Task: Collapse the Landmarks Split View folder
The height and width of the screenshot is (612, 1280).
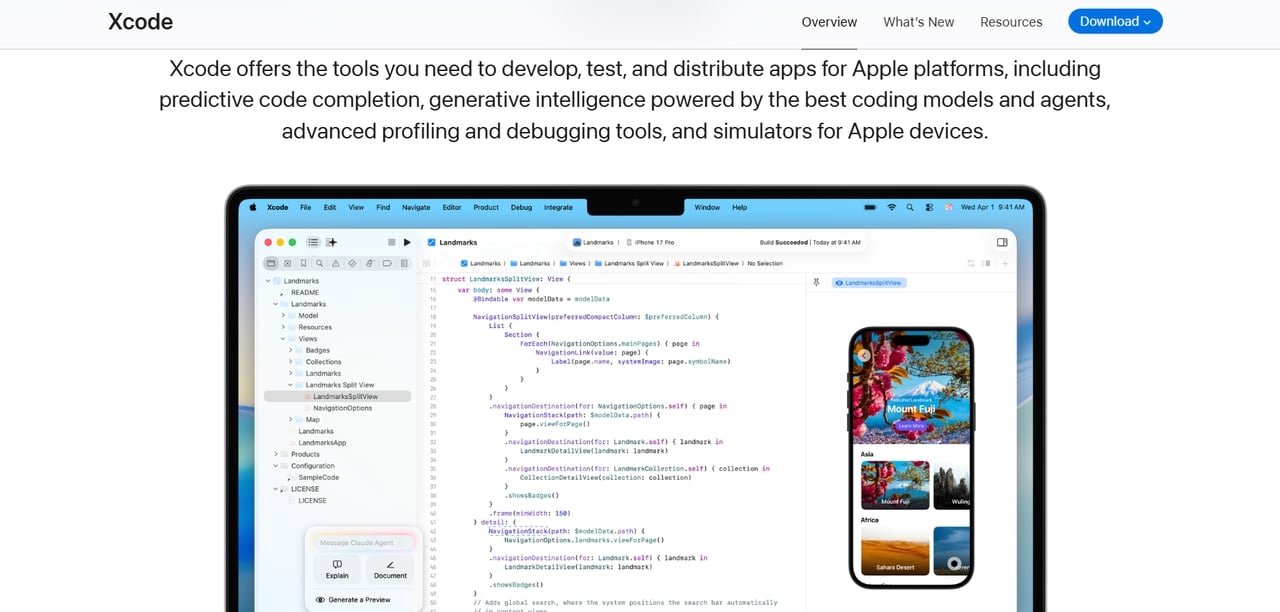Action: coord(291,385)
